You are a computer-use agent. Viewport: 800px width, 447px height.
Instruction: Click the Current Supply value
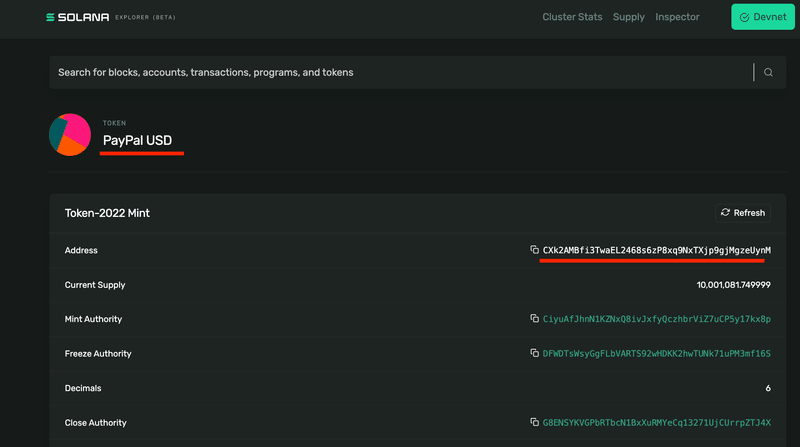pyautogui.click(x=733, y=285)
